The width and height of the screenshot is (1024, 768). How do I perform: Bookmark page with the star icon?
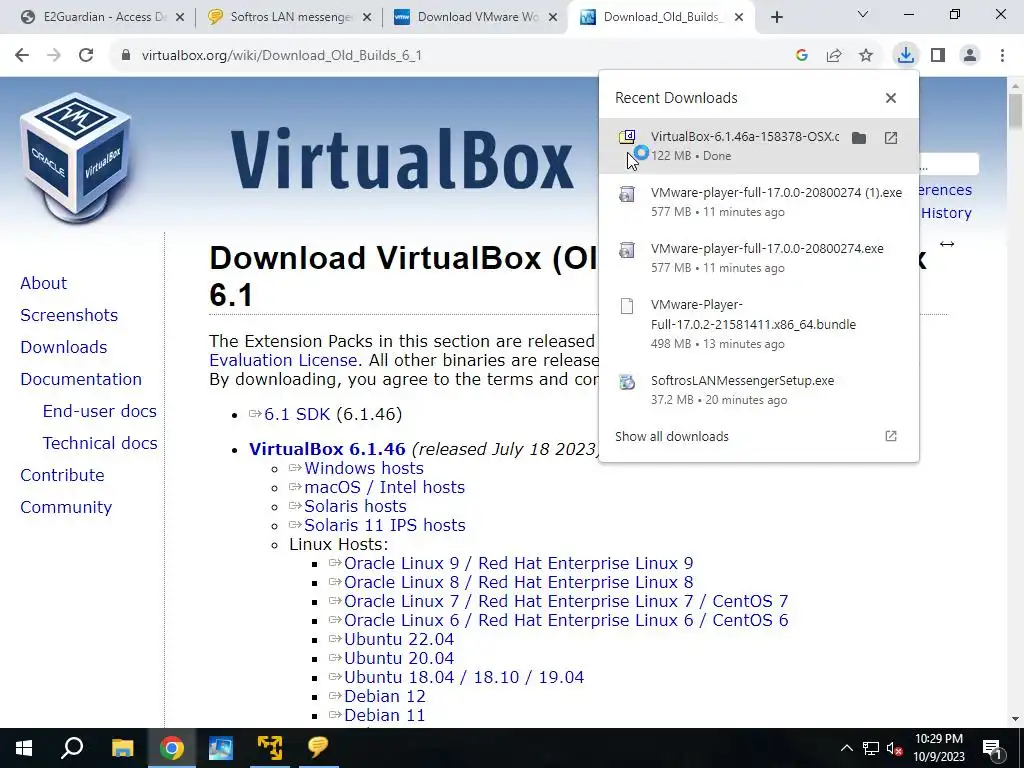pos(866,56)
